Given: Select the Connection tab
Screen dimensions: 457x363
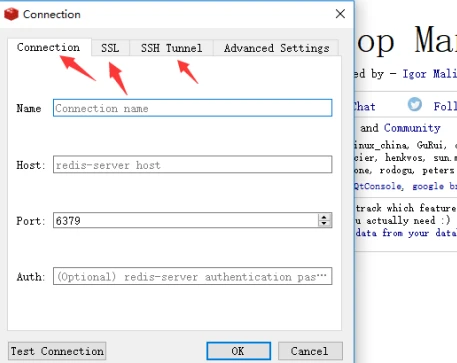Looking at the screenshot, I should 49,47.
